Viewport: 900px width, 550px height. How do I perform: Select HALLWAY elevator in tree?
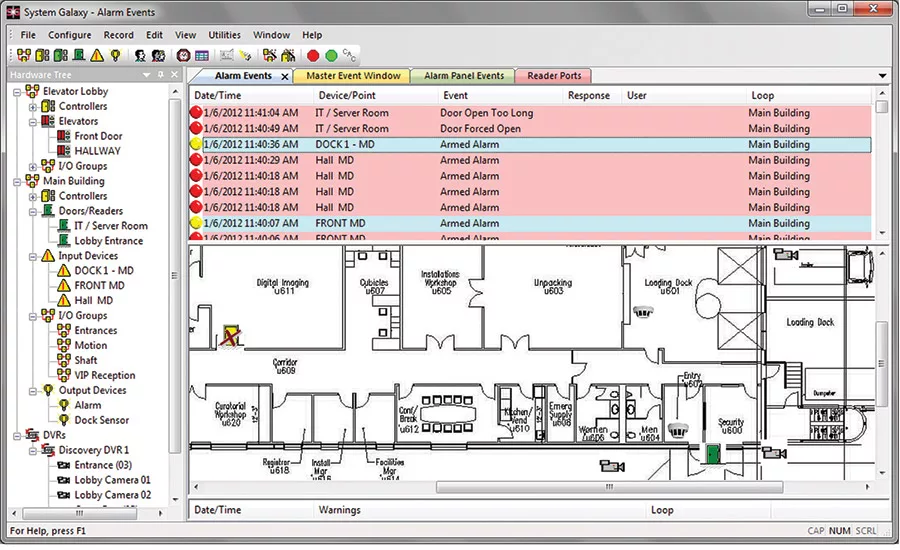(x=98, y=151)
